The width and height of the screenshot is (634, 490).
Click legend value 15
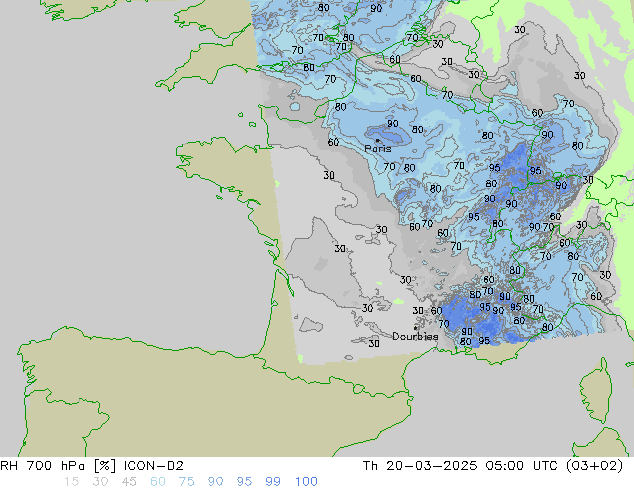(x=71, y=482)
